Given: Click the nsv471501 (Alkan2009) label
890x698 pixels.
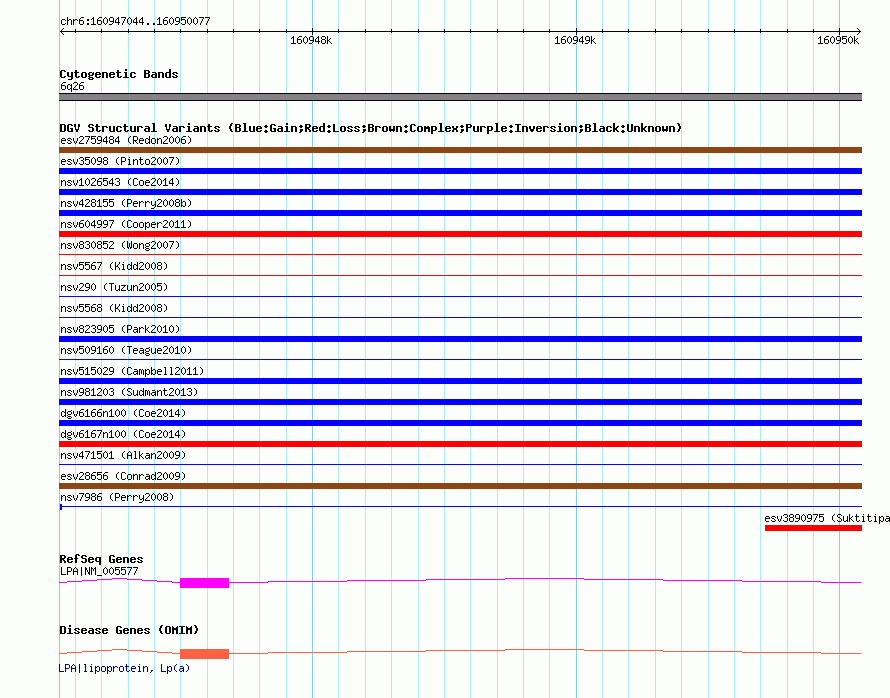Looking at the screenshot, I should [123, 455].
